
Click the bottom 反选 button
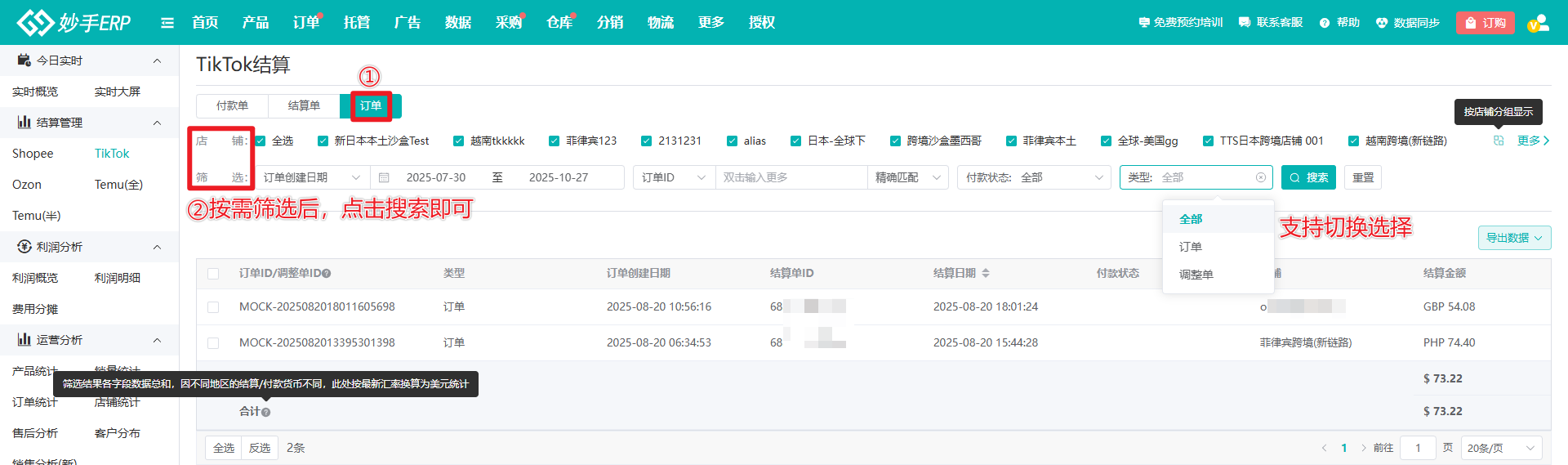[x=260, y=448]
